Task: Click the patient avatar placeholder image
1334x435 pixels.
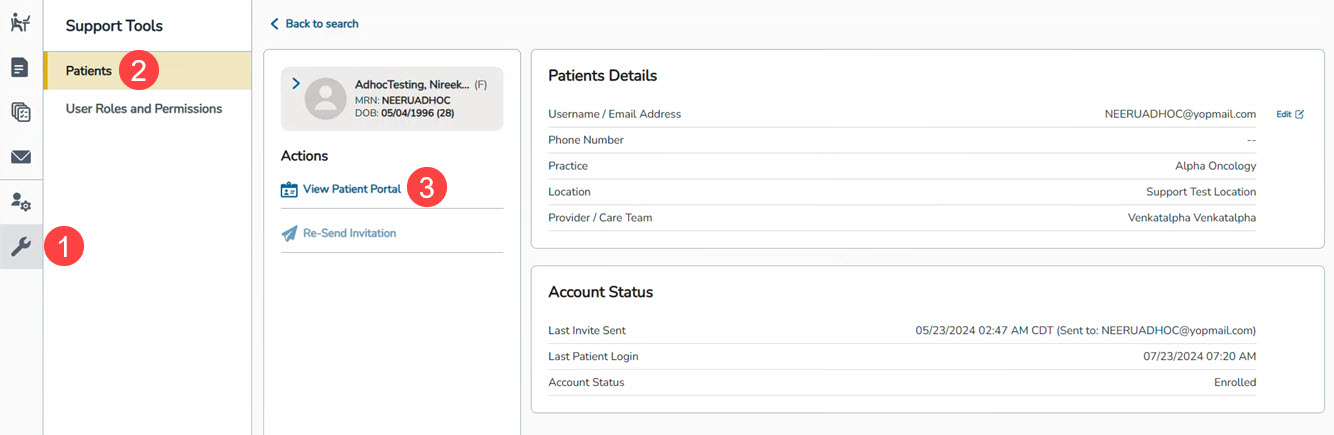Action: pyautogui.click(x=325, y=99)
